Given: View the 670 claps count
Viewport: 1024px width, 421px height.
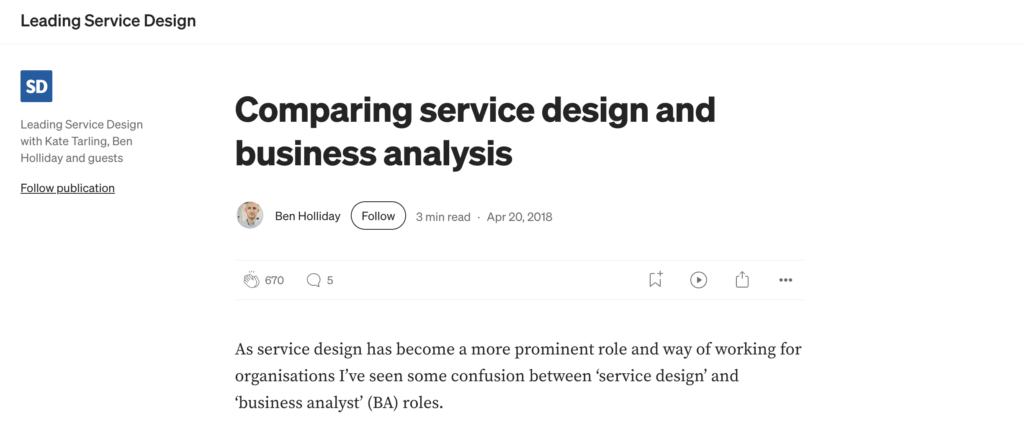Looking at the screenshot, I should (x=274, y=280).
